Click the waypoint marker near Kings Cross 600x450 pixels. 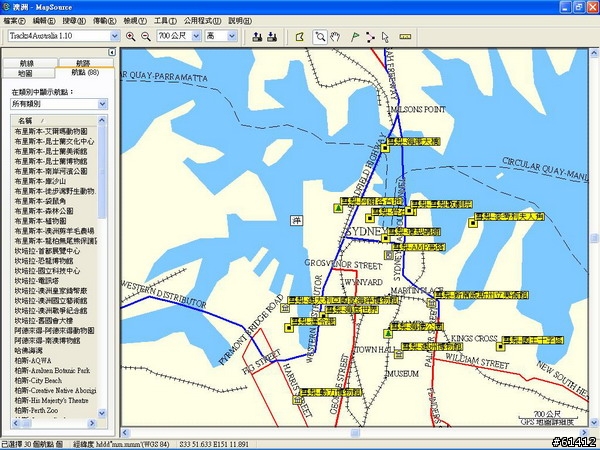[500, 347]
